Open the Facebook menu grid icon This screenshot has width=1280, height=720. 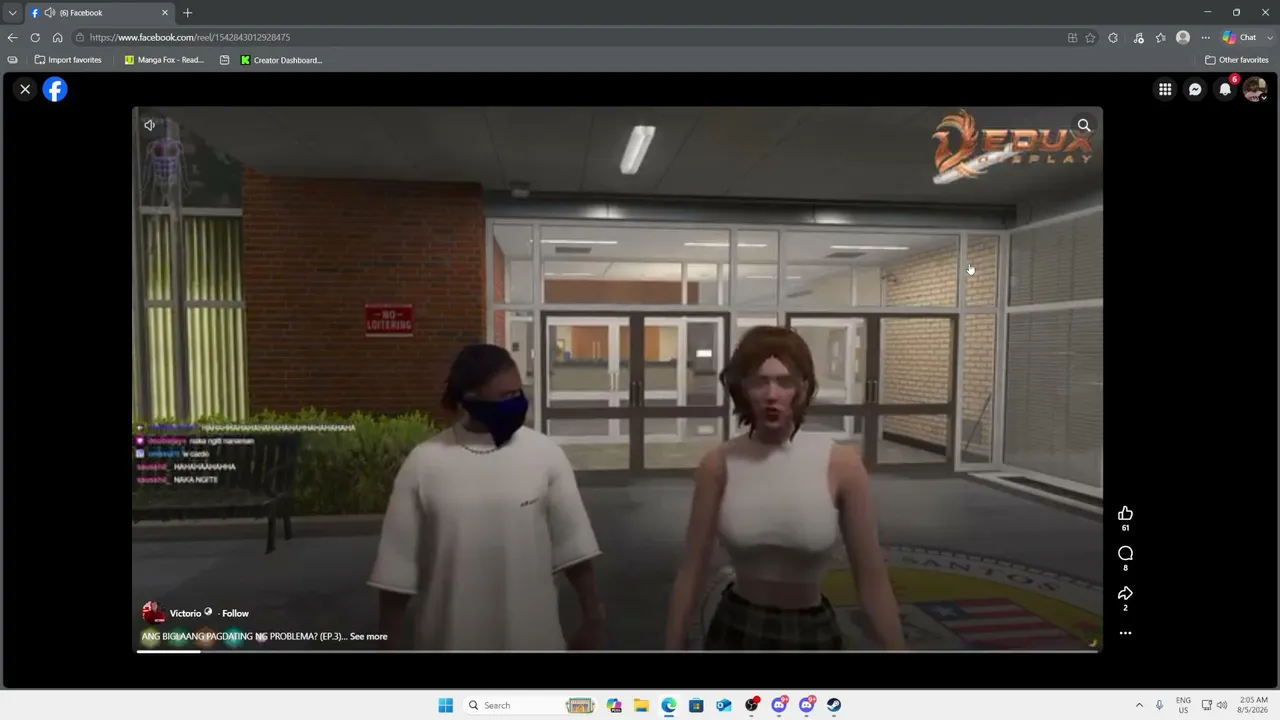pyautogui.click(x=1165, y=89)
